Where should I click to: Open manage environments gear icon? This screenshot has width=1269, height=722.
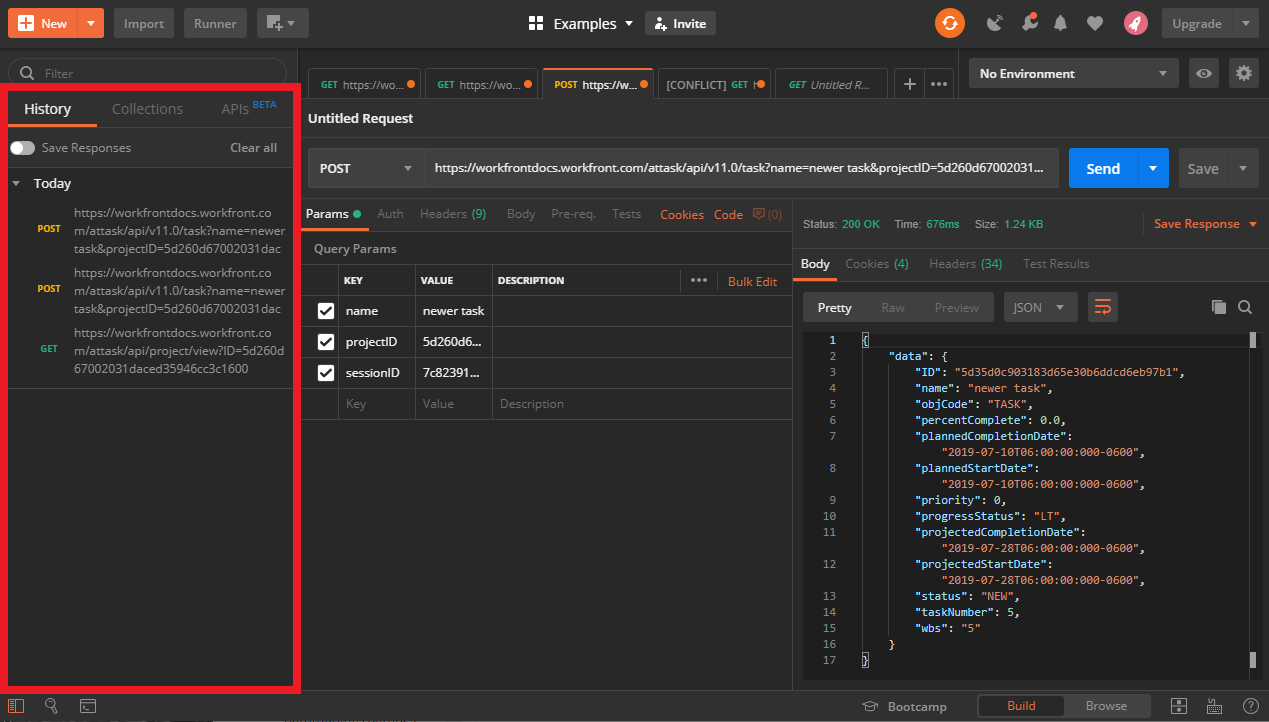(x=1244, y=73)
